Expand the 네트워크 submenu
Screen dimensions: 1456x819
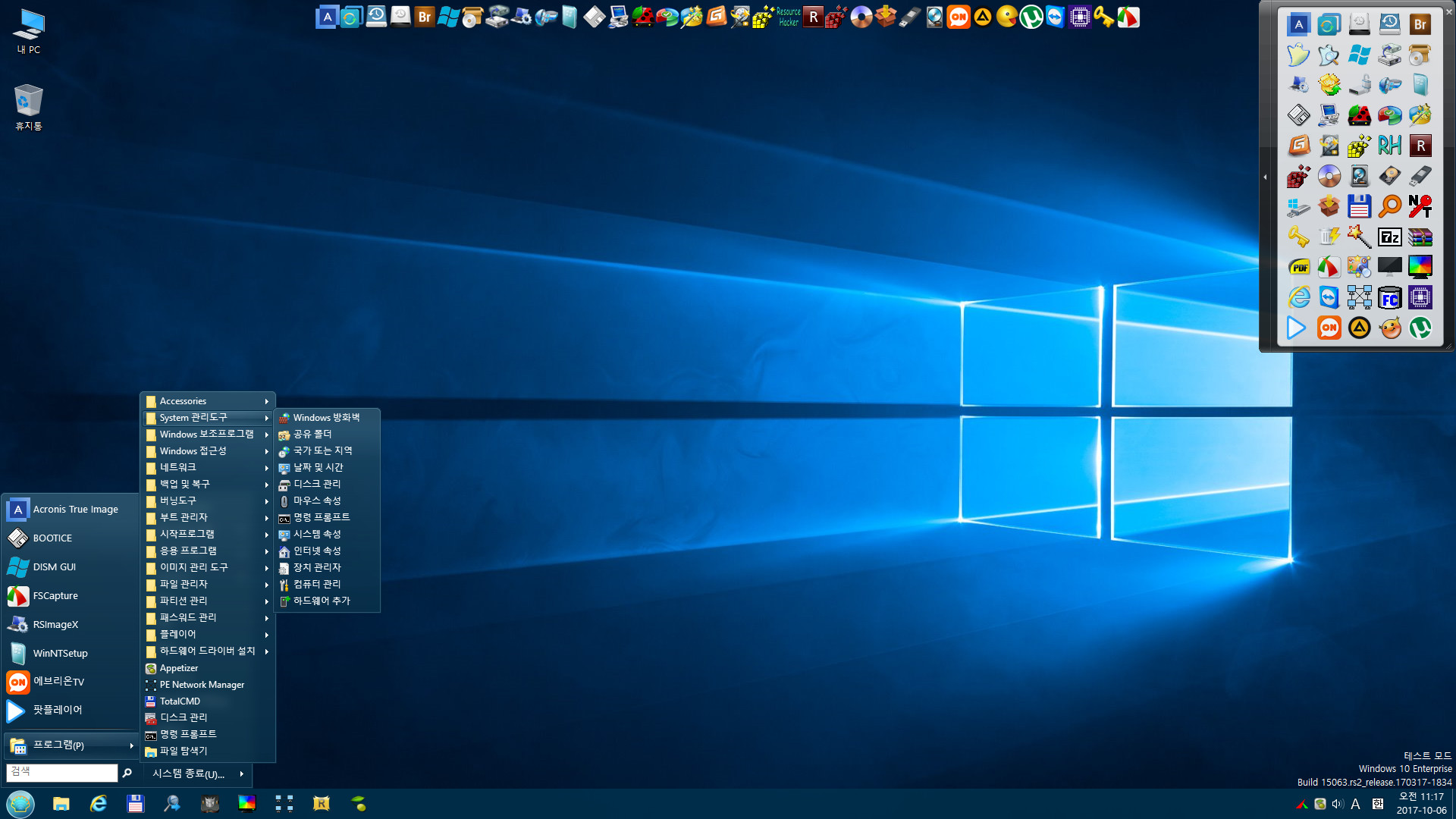(x=208, y=468)
